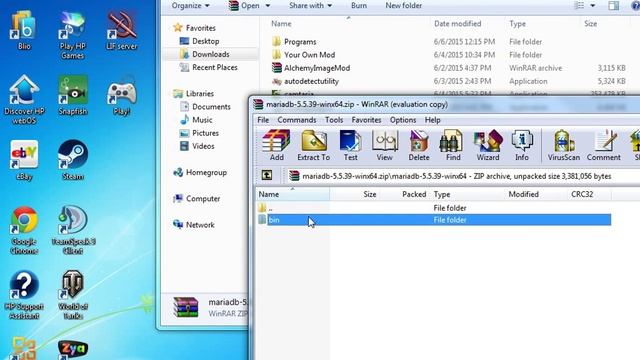Screen dimensions: 640x360
Task: Open the WinRAR Wizard
Action: 488,146
